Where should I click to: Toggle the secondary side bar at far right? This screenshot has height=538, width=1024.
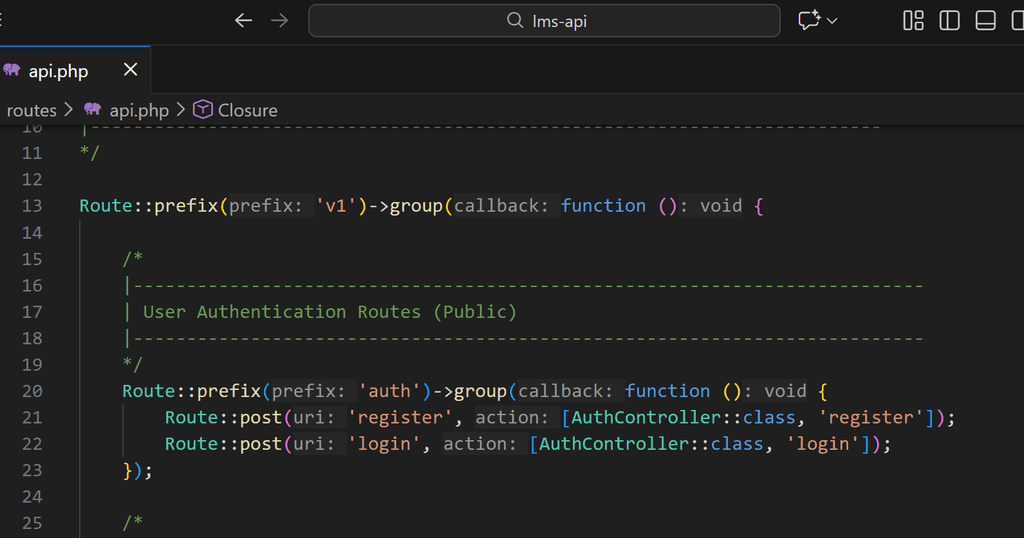coord(1018,20)
